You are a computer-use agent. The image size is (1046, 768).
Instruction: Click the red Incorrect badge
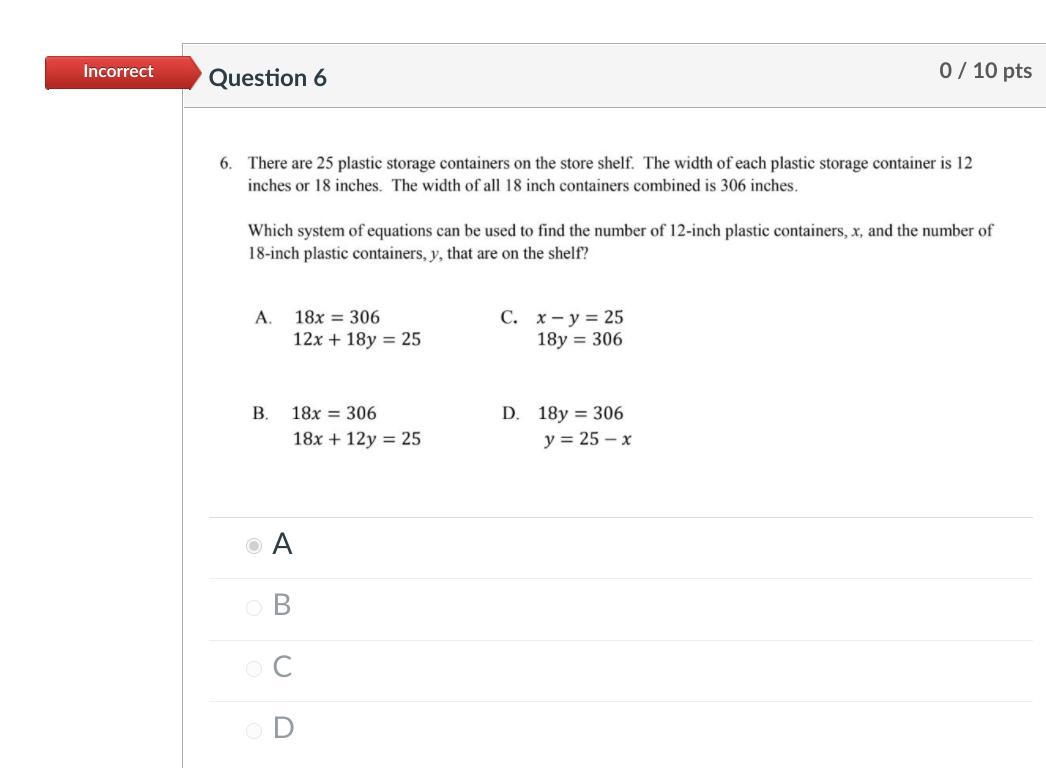click(x=118, y=71)
